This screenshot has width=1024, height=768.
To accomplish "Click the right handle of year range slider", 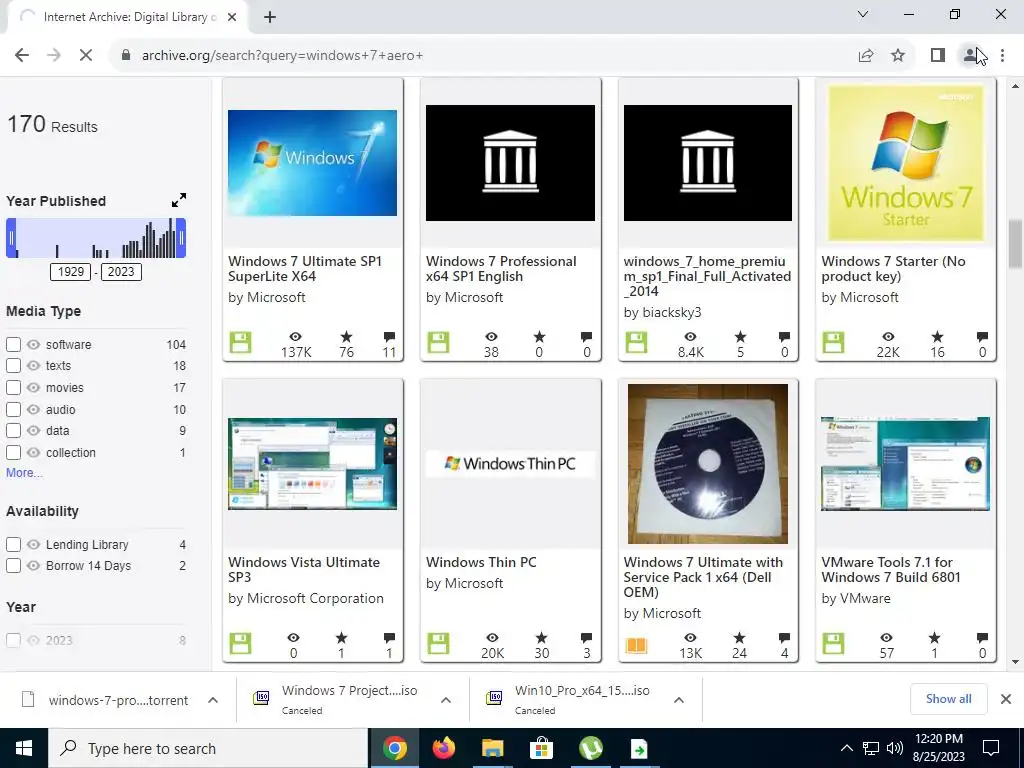I will pyautogui.click(x=182, y=238).
